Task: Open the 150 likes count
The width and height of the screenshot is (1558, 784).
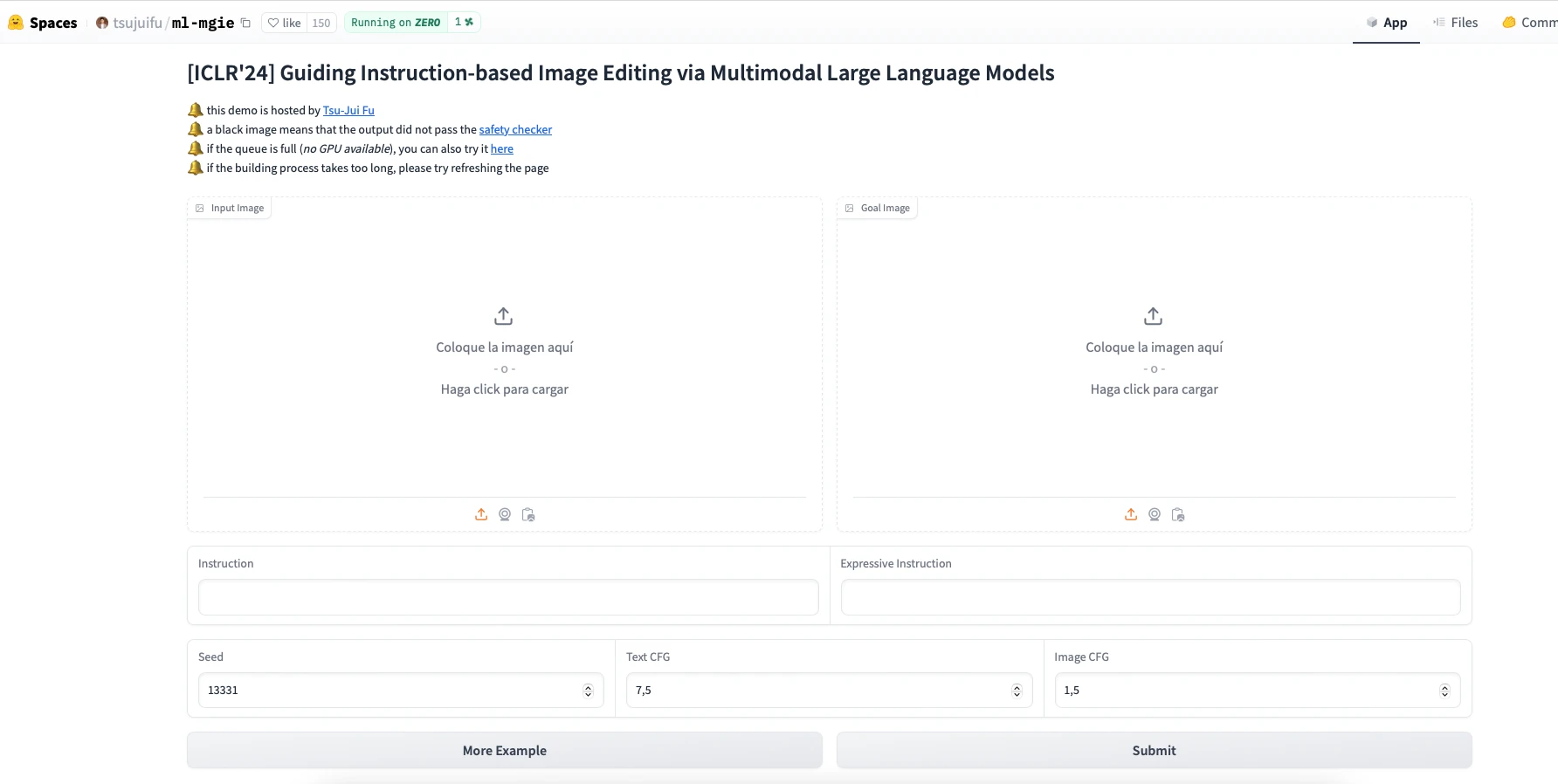Action: (x=321, y=23)
